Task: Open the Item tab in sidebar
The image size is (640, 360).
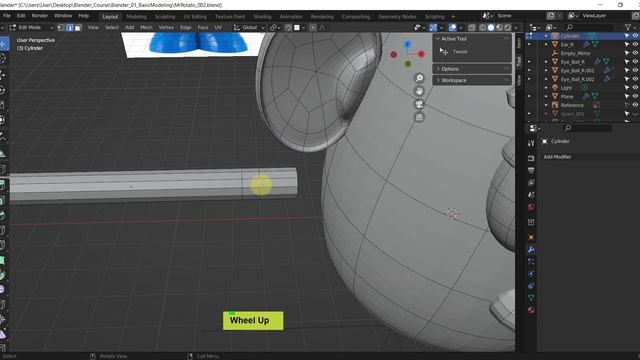Action: point(519,43)
